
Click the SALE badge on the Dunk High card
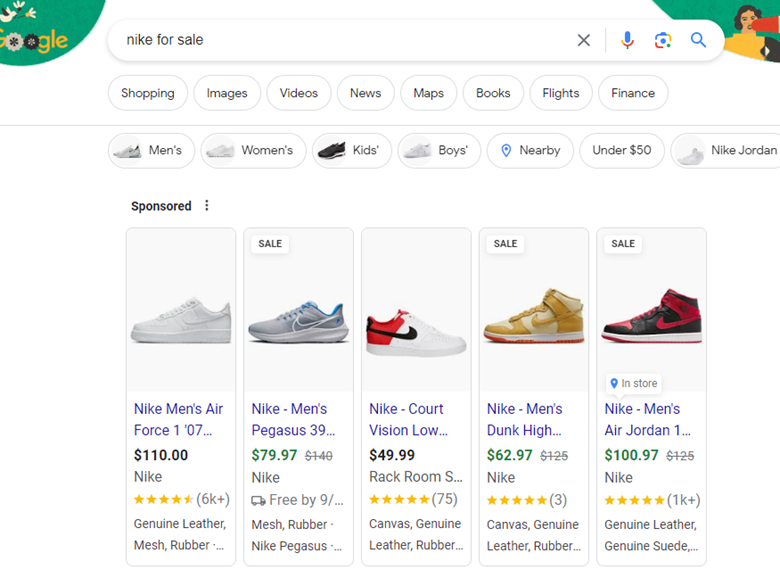[x=505, y=244]
